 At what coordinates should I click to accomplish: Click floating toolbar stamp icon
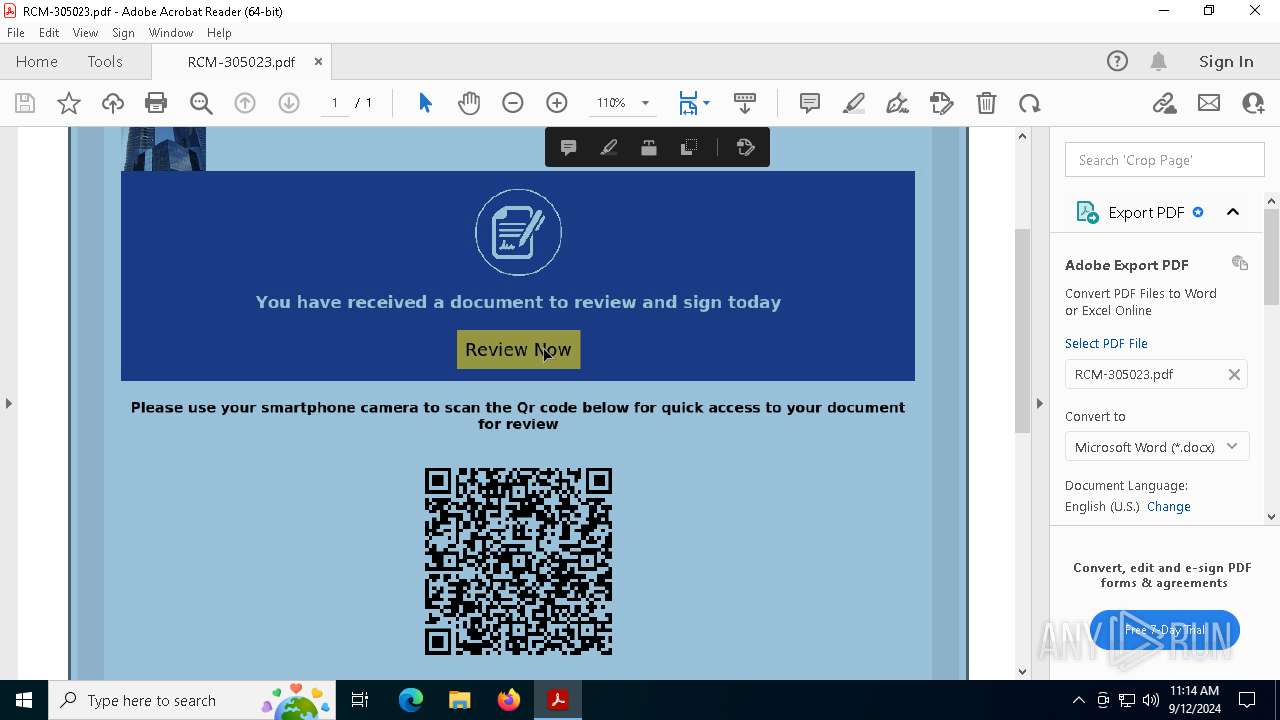click(x=648, y=148)
